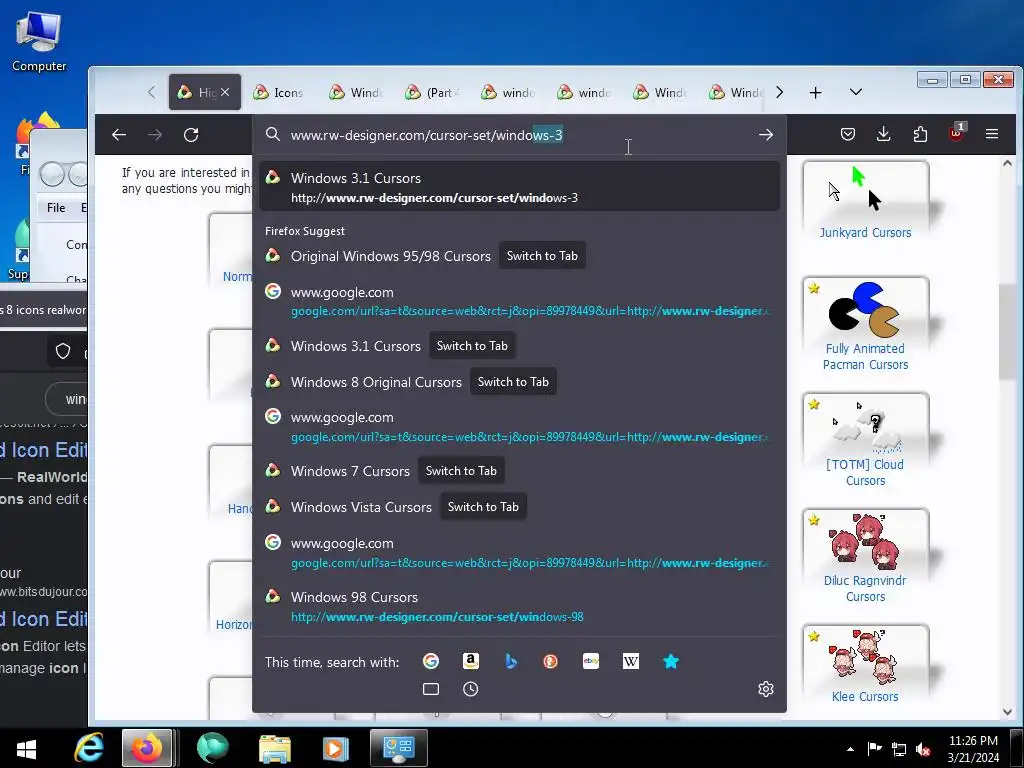Click the Firefox forward arrow button
1024x768 pixels.
[155, 135]
